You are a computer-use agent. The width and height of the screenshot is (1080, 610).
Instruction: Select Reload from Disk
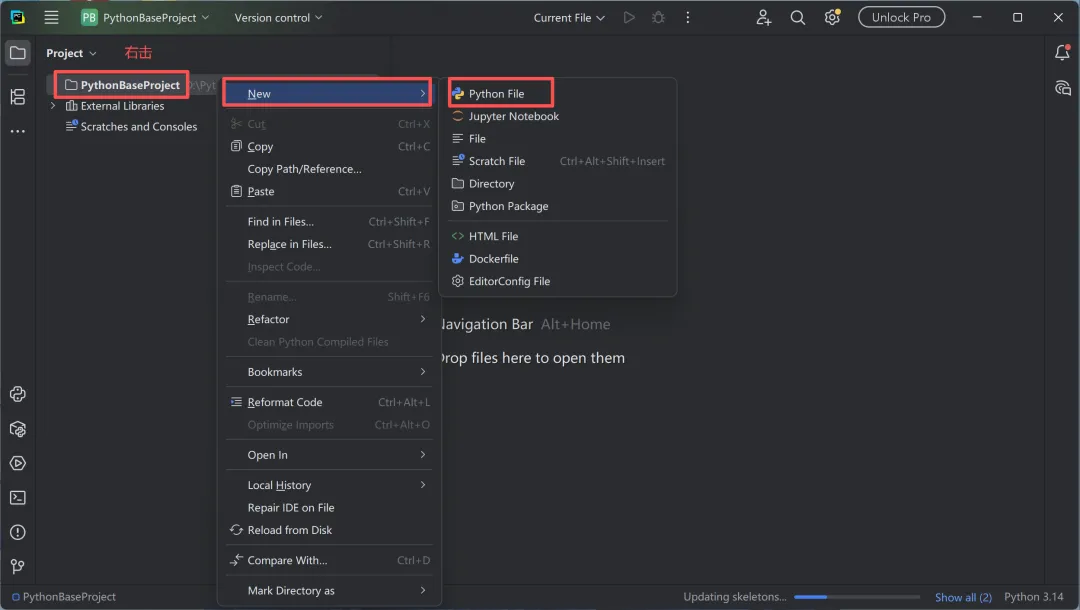click(x=329, y=530)
